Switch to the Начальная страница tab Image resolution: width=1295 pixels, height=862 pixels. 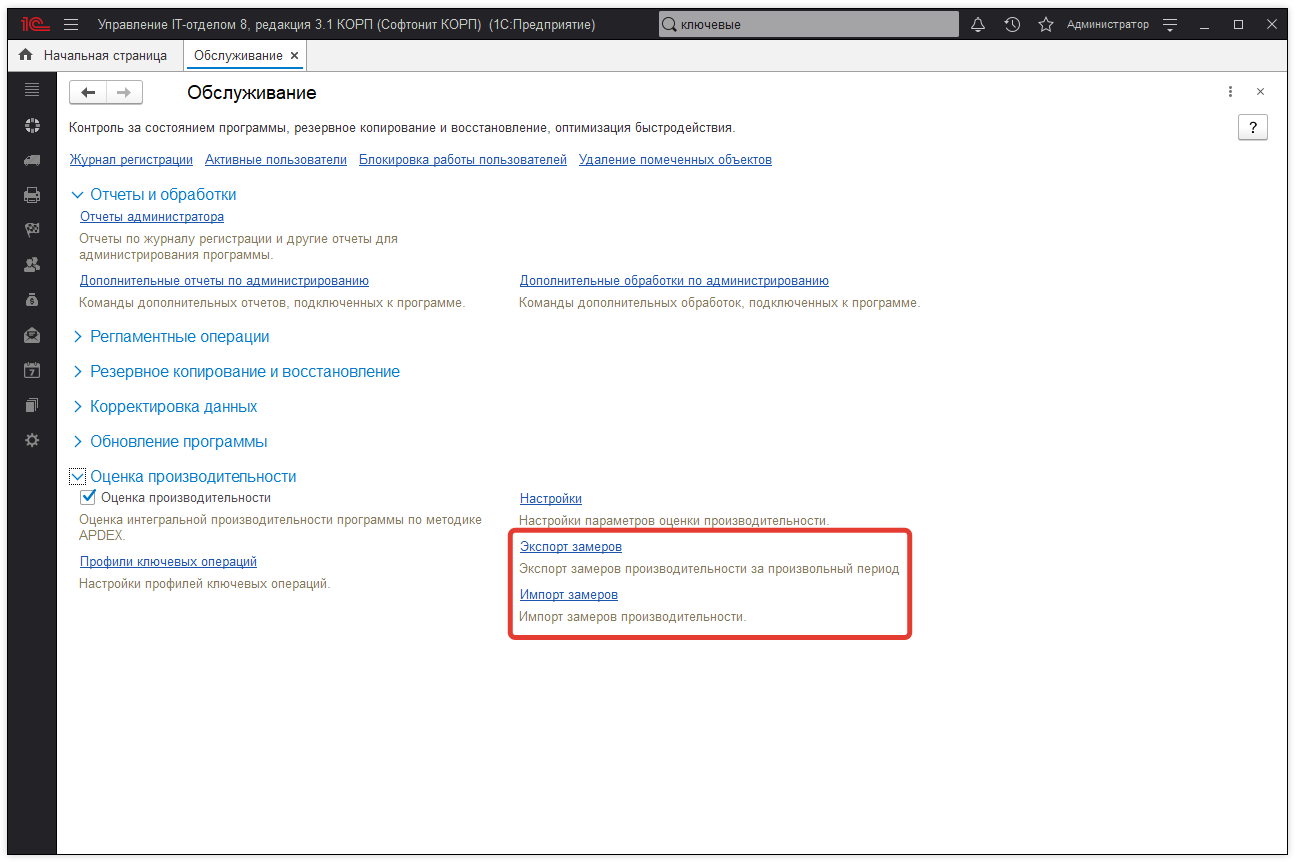pyautogui.click(x=94, y=56)
